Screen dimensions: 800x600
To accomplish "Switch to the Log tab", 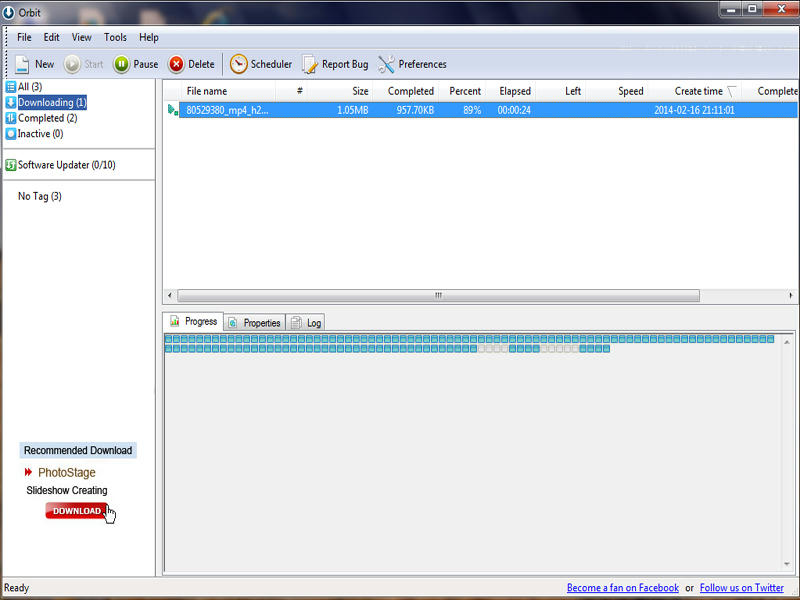I will 306,322.
